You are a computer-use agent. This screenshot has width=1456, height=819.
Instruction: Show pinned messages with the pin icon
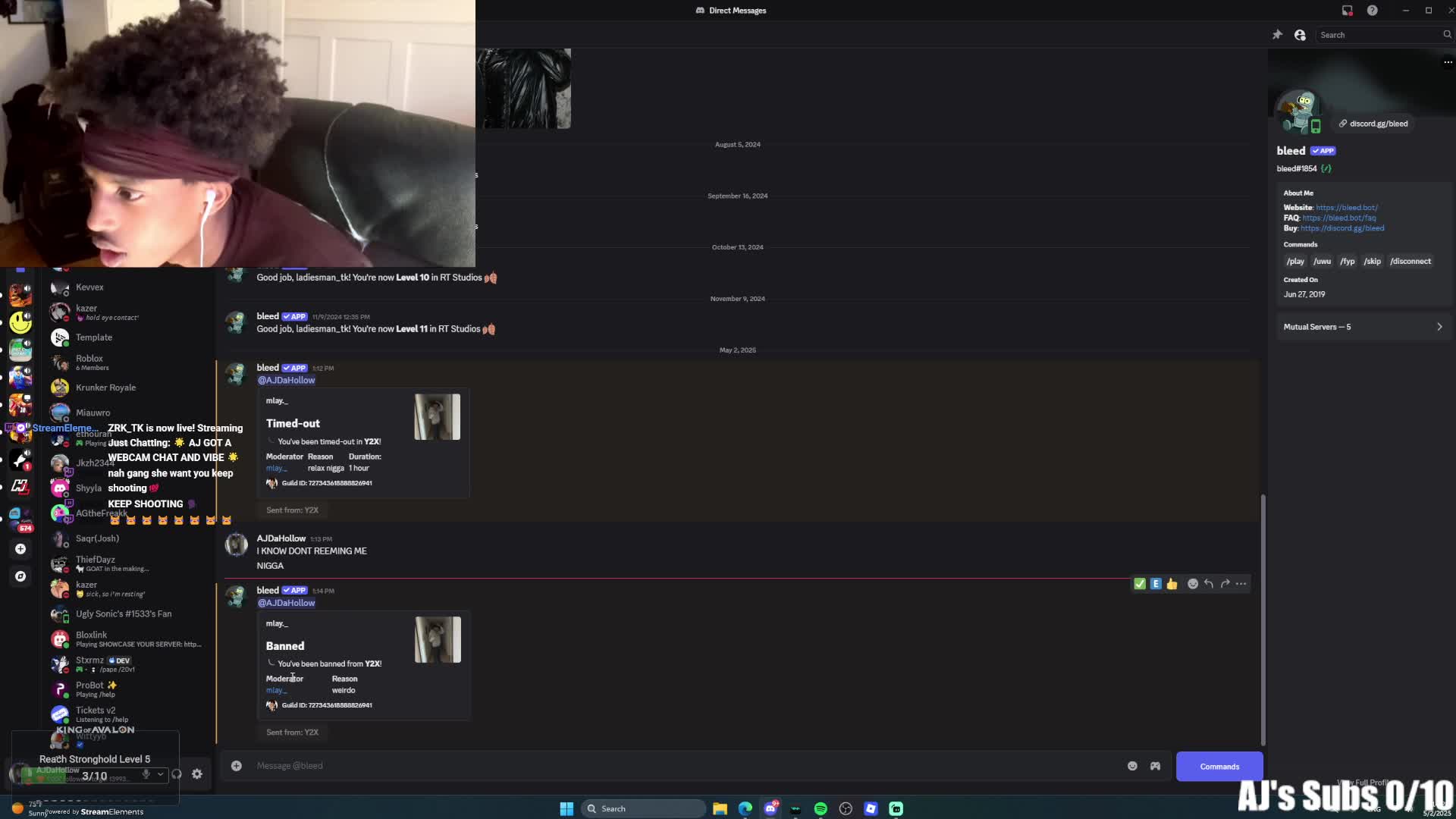(1277, 35)
